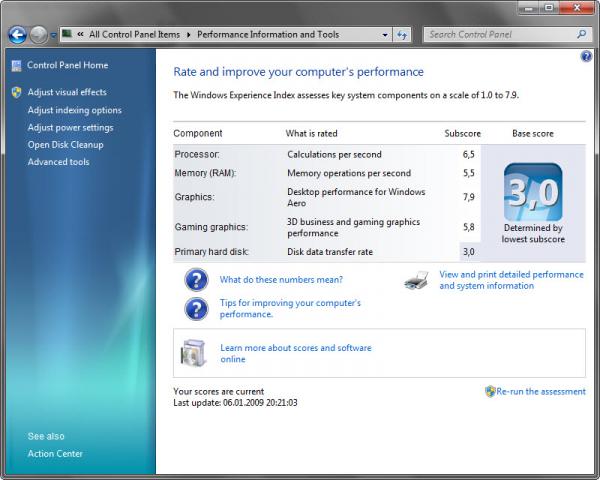Click the Primary hard disk subscore 3,0
Viewport: 600px width, 480px height.
click(469, 252)
